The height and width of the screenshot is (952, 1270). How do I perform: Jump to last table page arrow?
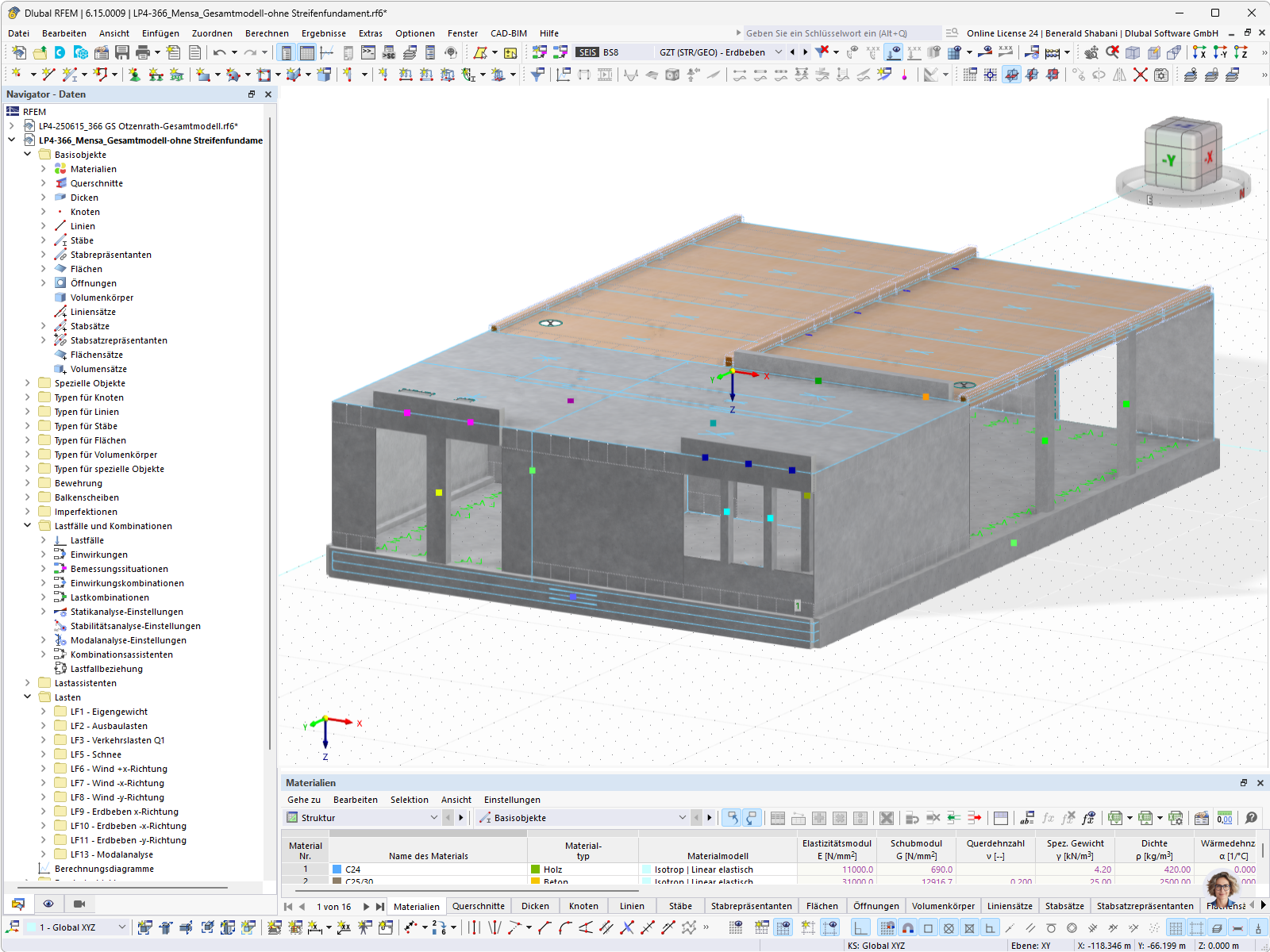pos(380,906)
